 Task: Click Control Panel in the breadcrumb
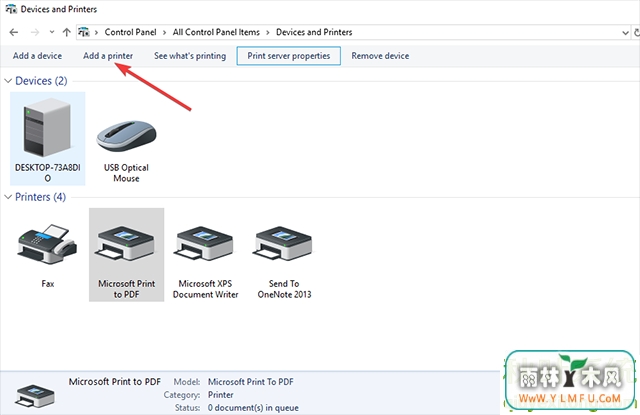tap(130, 32)
